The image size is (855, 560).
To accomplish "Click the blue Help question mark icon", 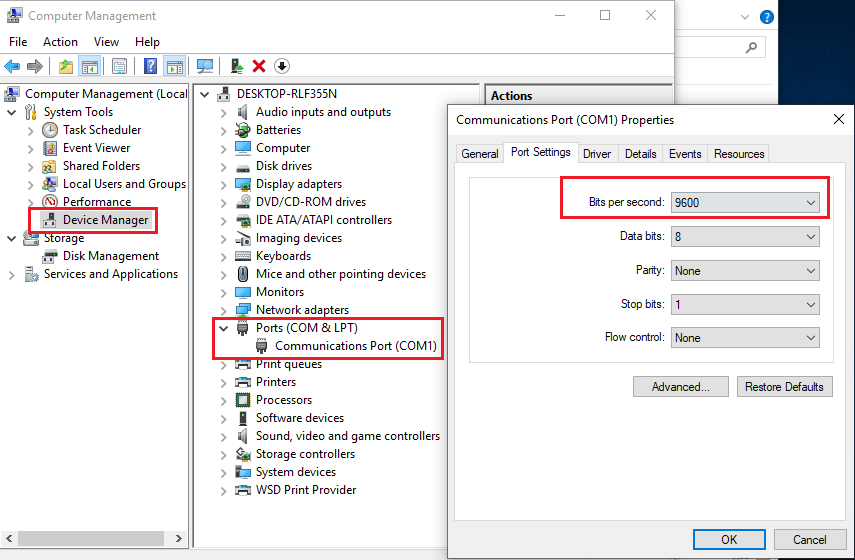I will click(151, 66).
